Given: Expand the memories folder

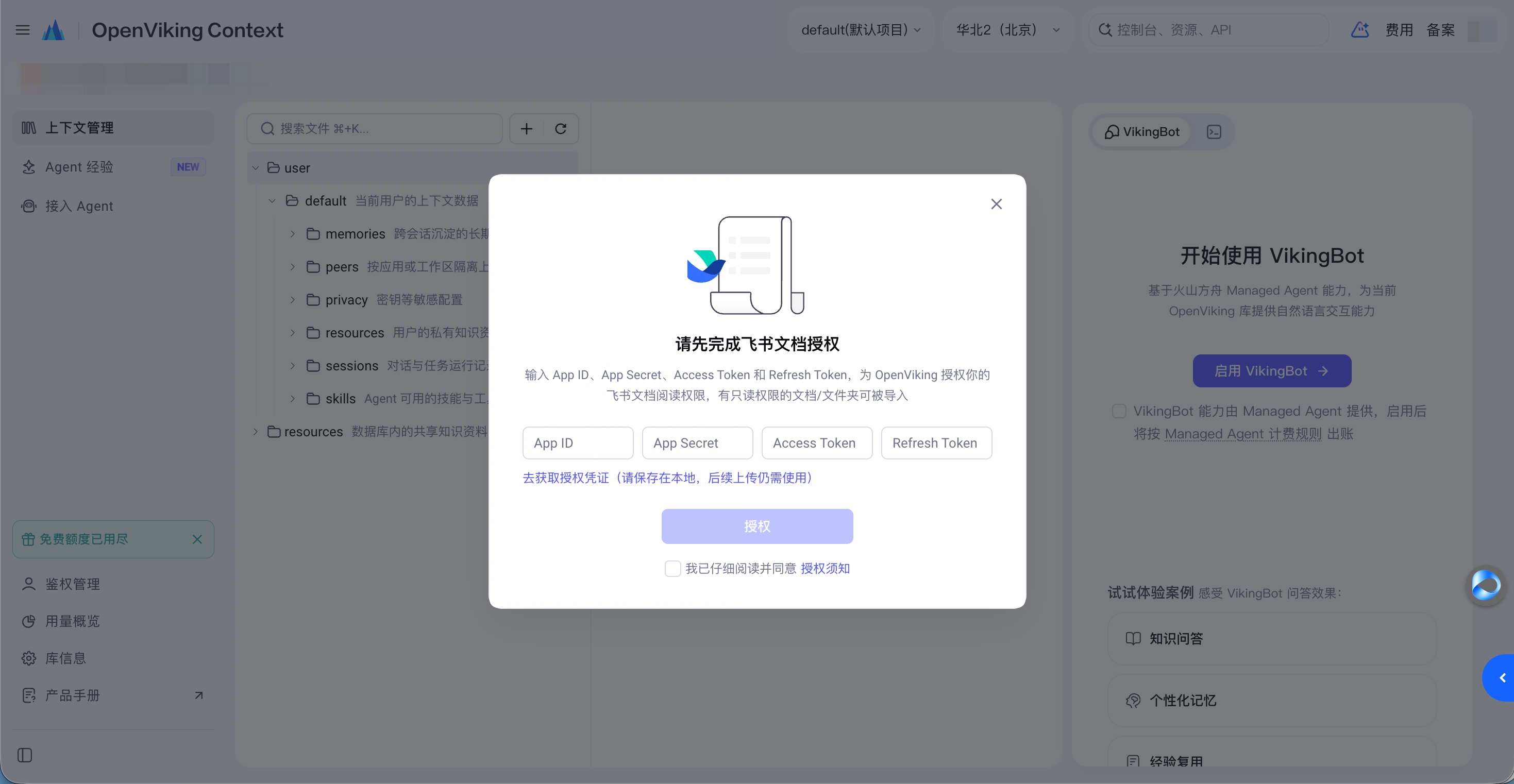Looking at the screenshot, I should point(293,234).
